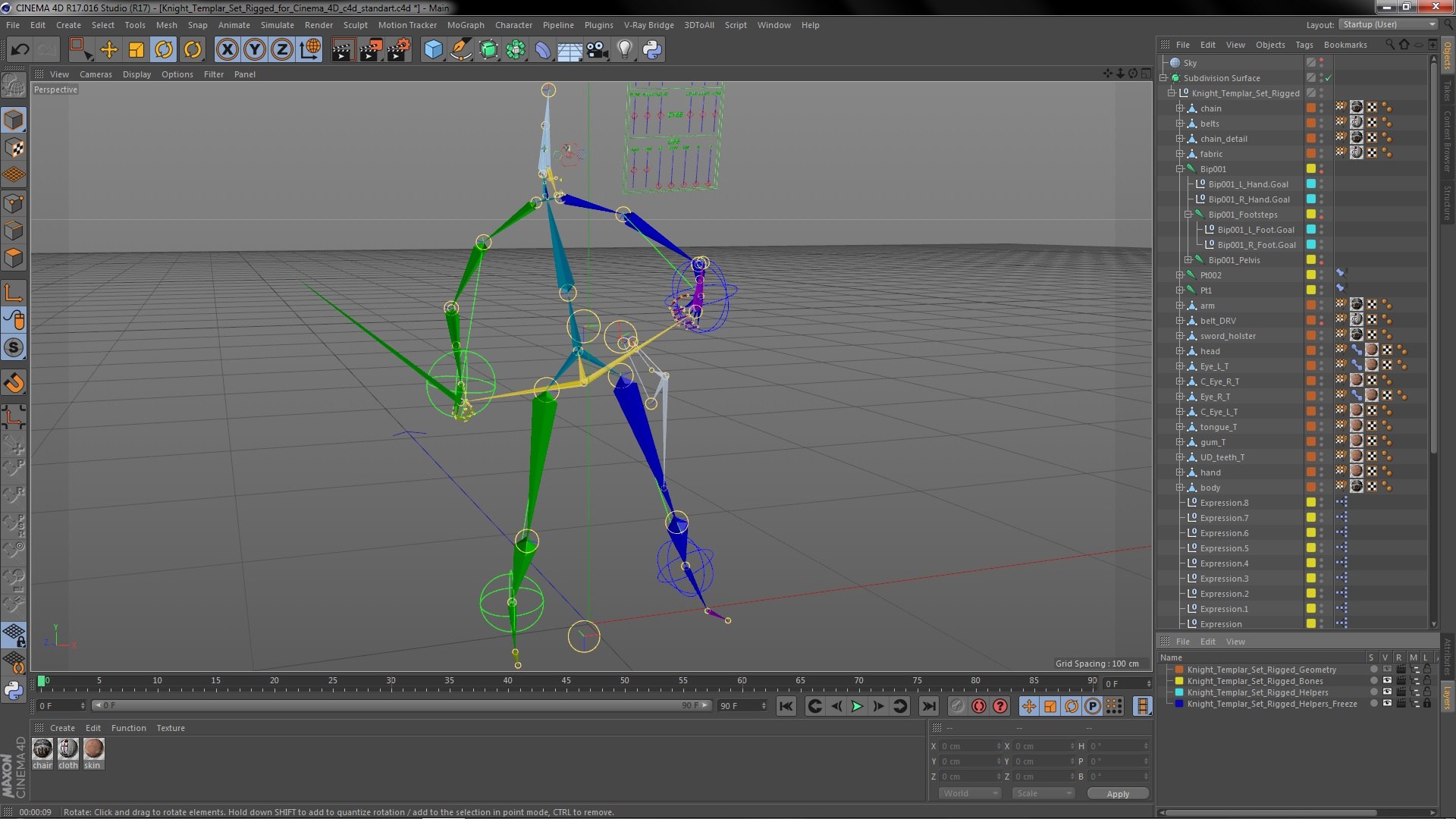Image resolution: width=1456 pixels, height=819 pixels.
Task: Activate the Scale tool in top toolbar
Action: (136, 50)
